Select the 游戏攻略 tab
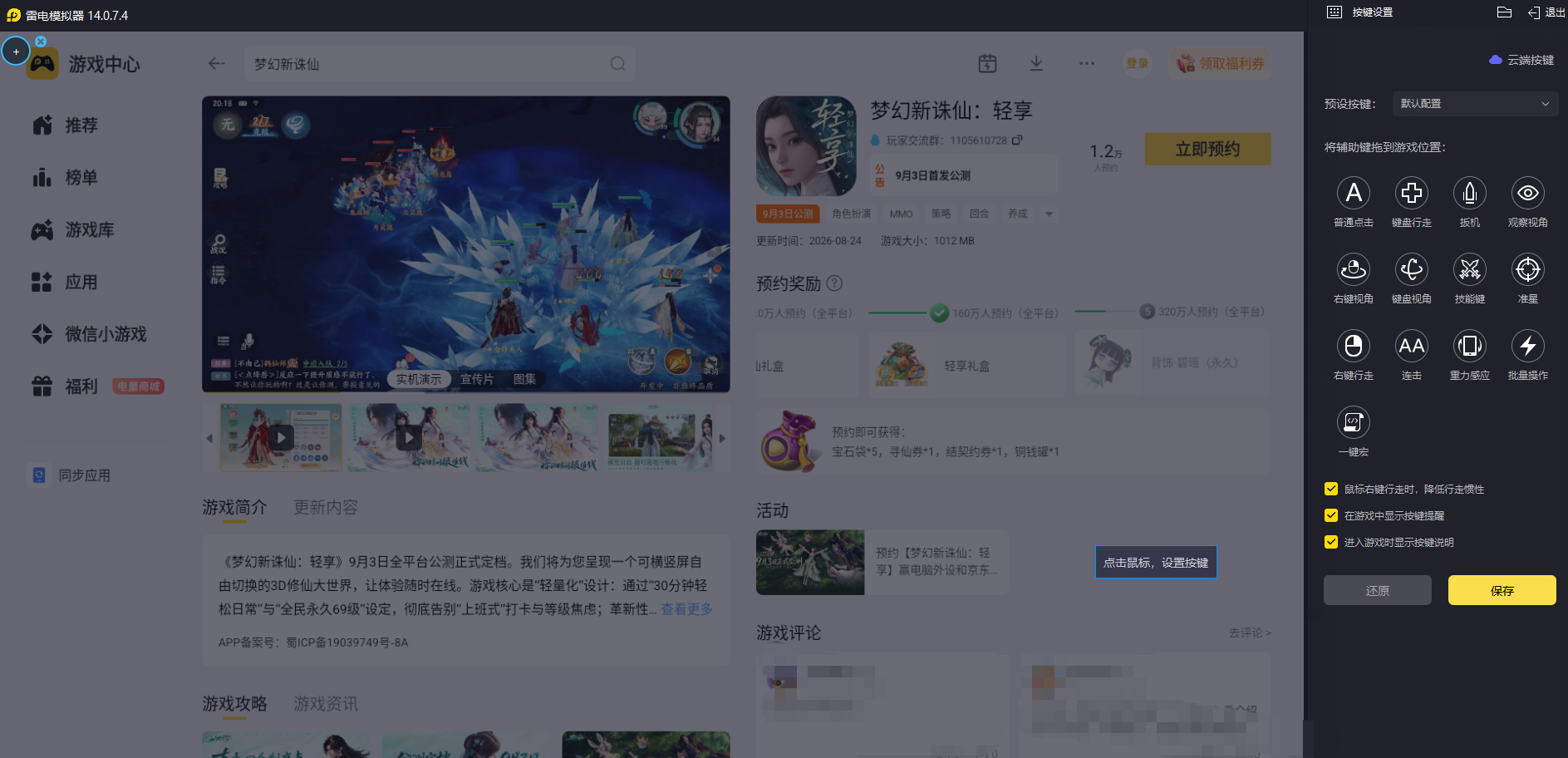 (235, 704)
